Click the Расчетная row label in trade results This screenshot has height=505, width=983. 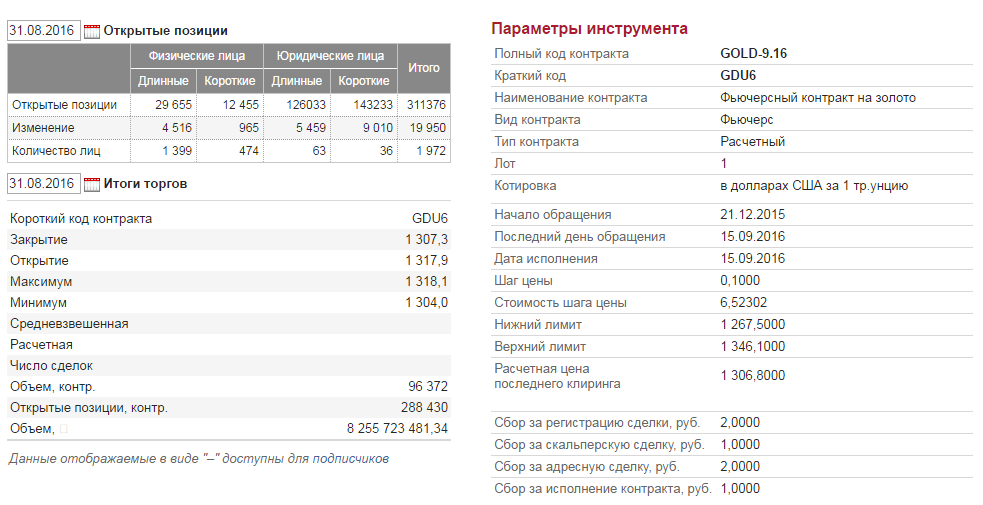[41, 345]
